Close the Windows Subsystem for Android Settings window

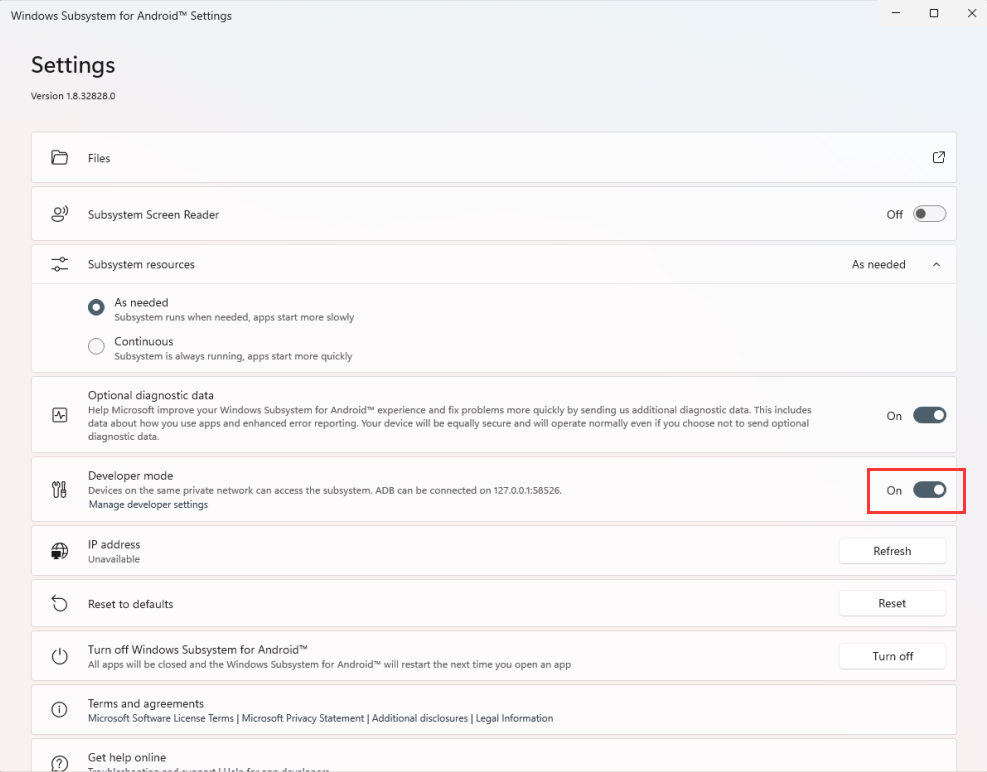click(x=971, y=13)
